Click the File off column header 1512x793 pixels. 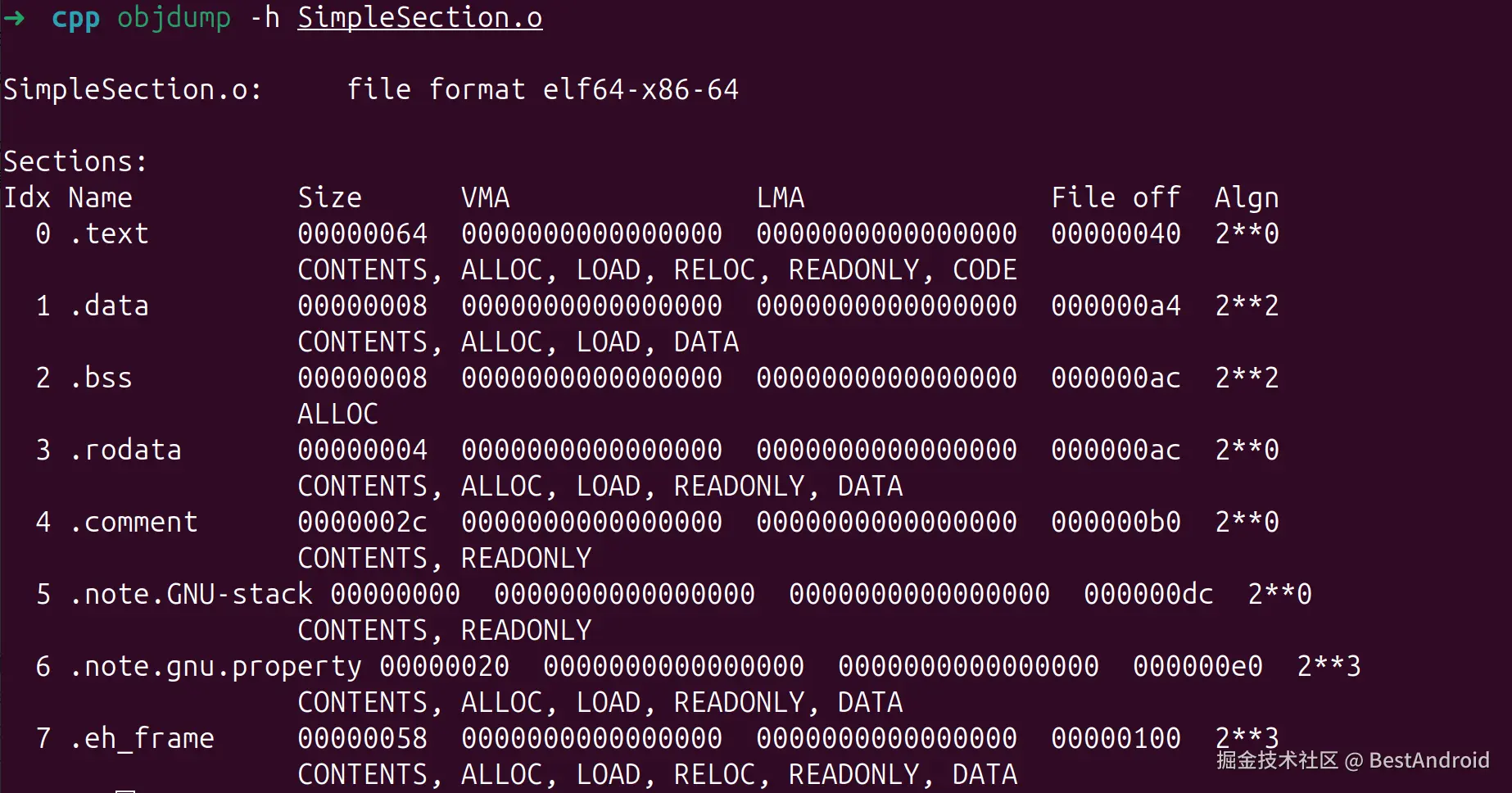tap(1116, 197)
